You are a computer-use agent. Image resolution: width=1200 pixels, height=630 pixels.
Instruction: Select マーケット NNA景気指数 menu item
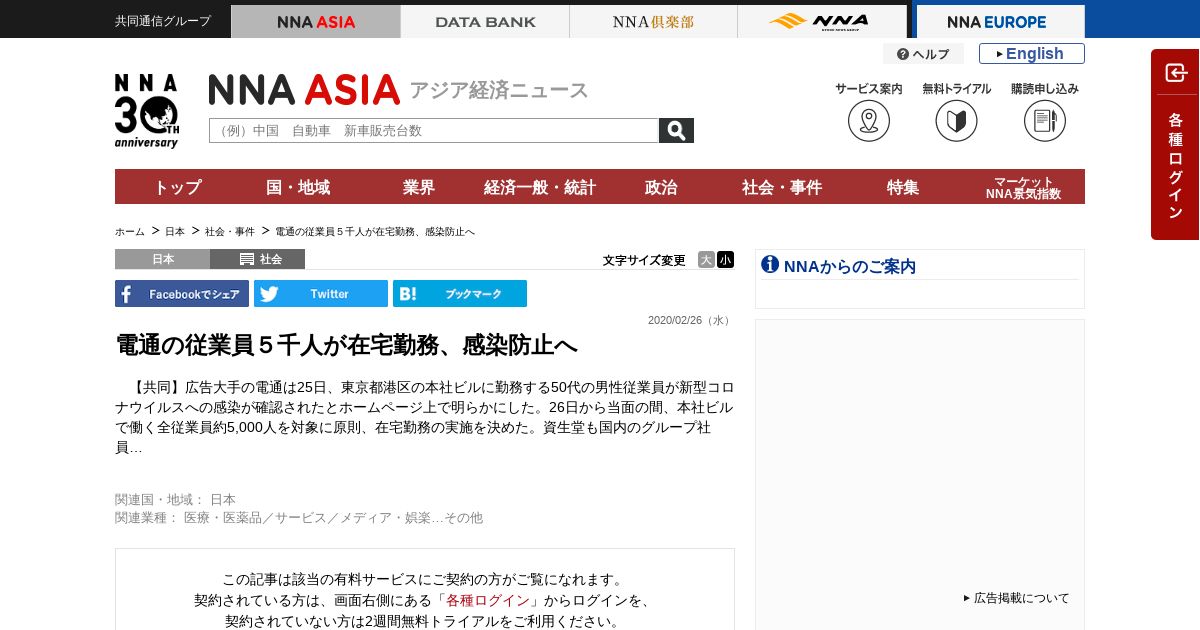coord(1023,187)
